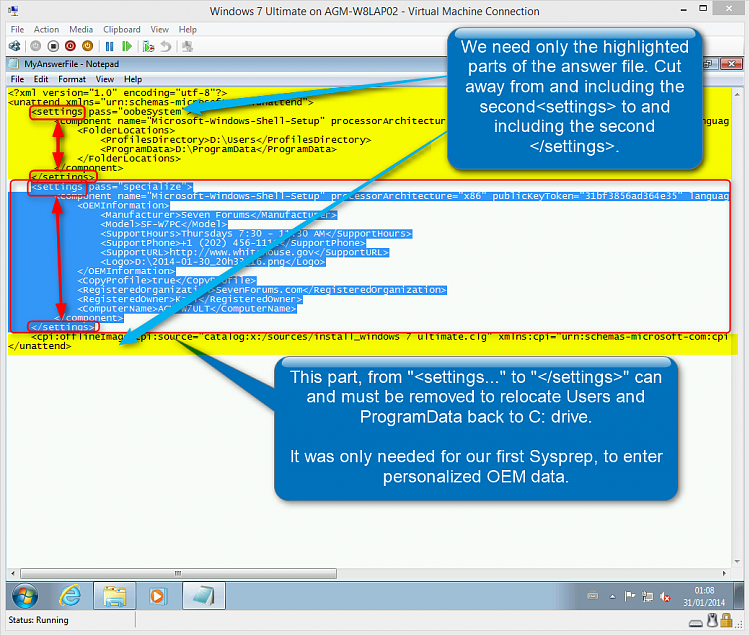Click the '<ProgramData>D:\ProgramData' line
This screenshot has height=636, width=750.
218,149
